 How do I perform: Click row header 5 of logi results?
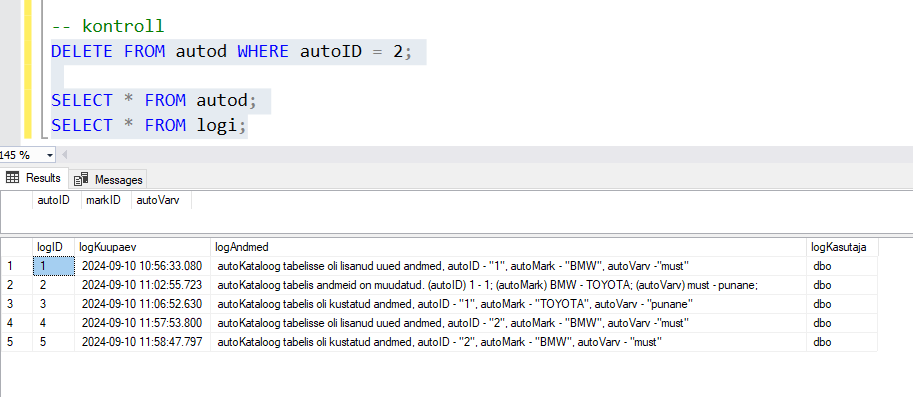[16, 342]
